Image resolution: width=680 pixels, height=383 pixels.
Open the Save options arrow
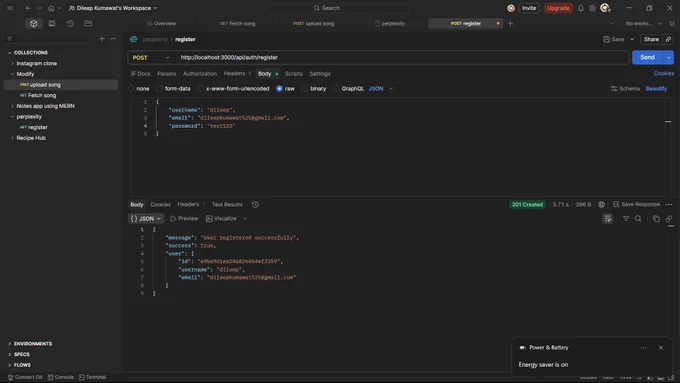pyautogui.click(x=632, y=39)
